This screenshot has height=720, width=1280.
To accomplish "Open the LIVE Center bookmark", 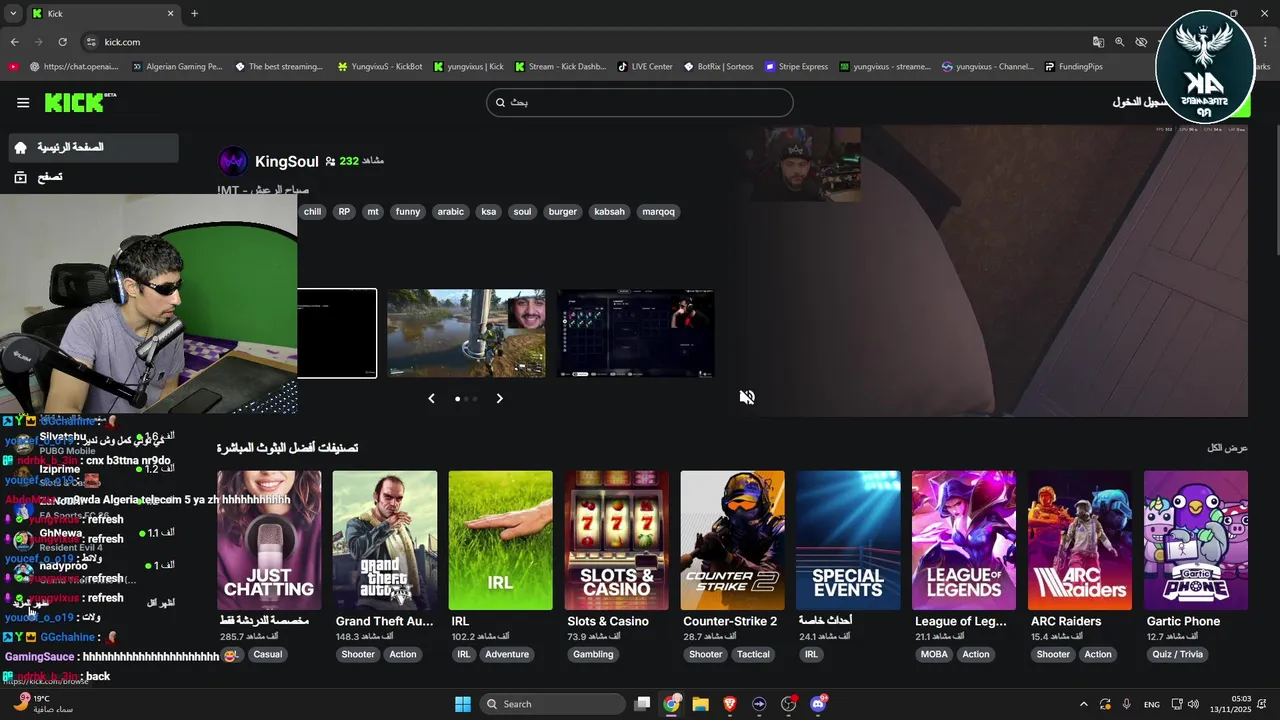I will pyautogui.click(x=645, y=67).
